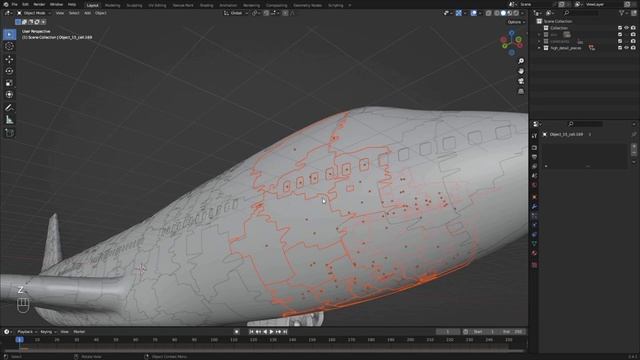Open the Output properties tab
Screen dimensions: 640x360
[x=535, y=157]
